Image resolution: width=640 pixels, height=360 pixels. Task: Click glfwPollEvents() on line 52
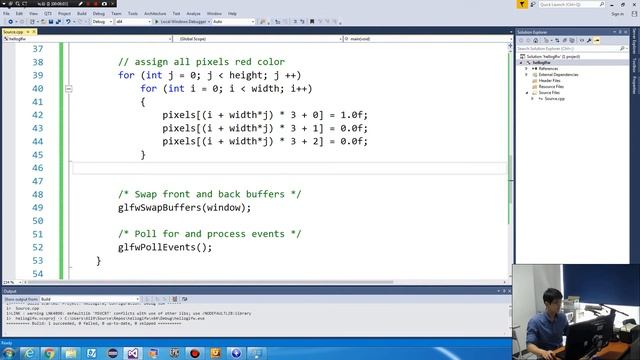[x=165, y=247]
